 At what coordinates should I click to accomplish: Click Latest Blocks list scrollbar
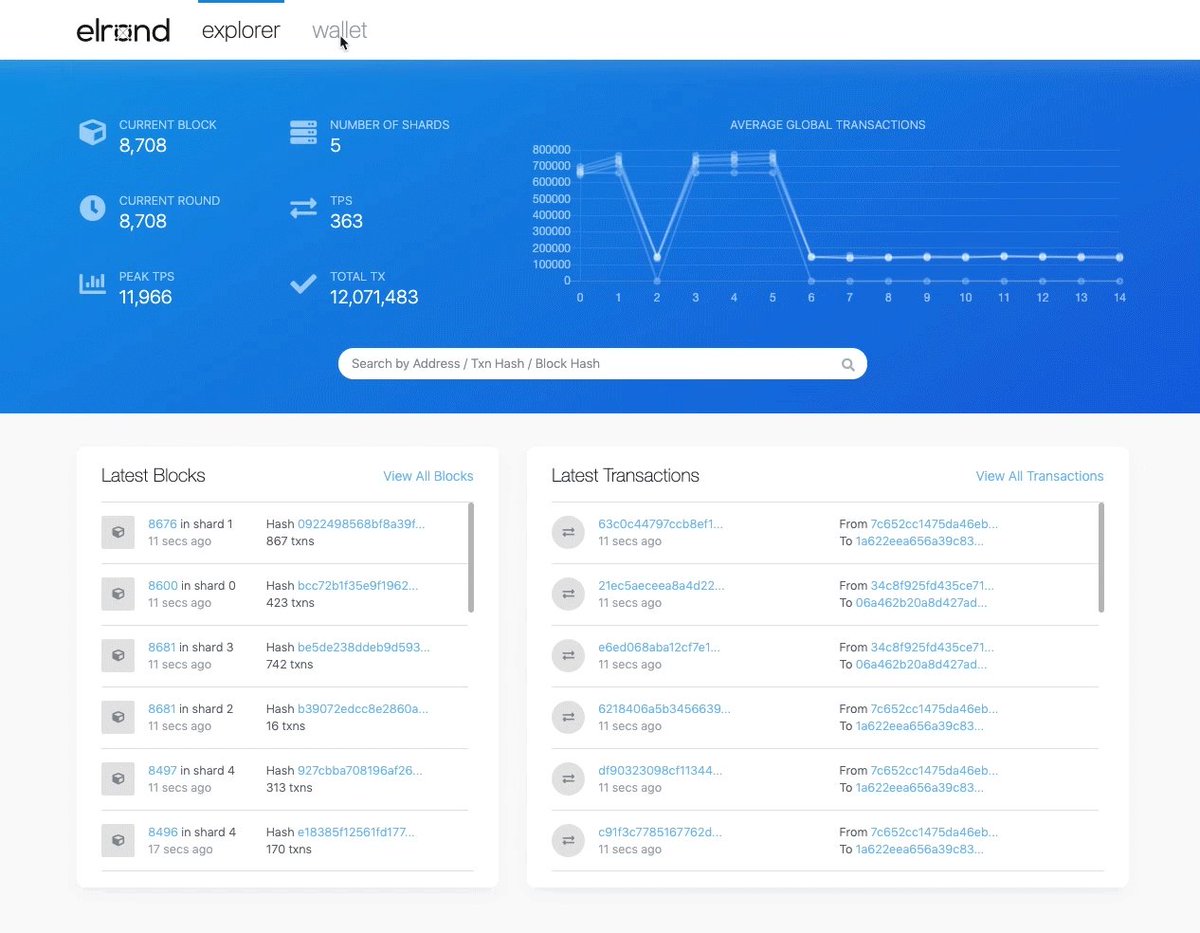[471, 557]
